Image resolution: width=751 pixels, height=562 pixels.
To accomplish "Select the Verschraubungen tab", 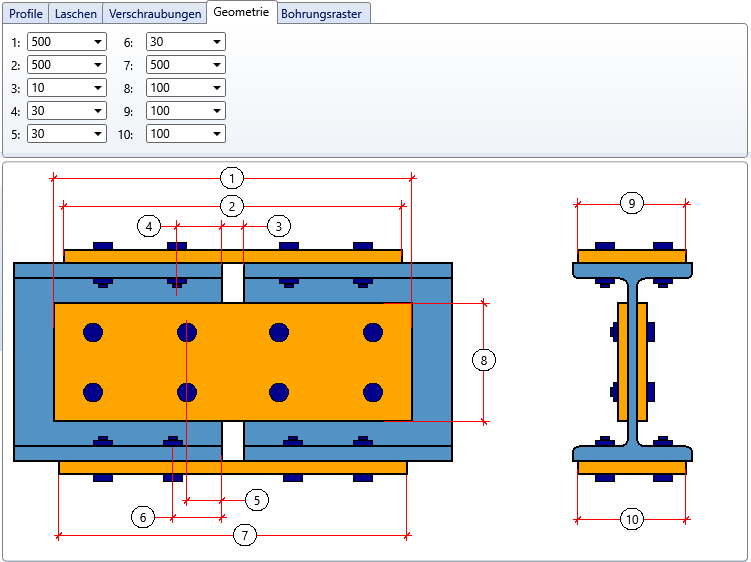I will tap(155, 14).
